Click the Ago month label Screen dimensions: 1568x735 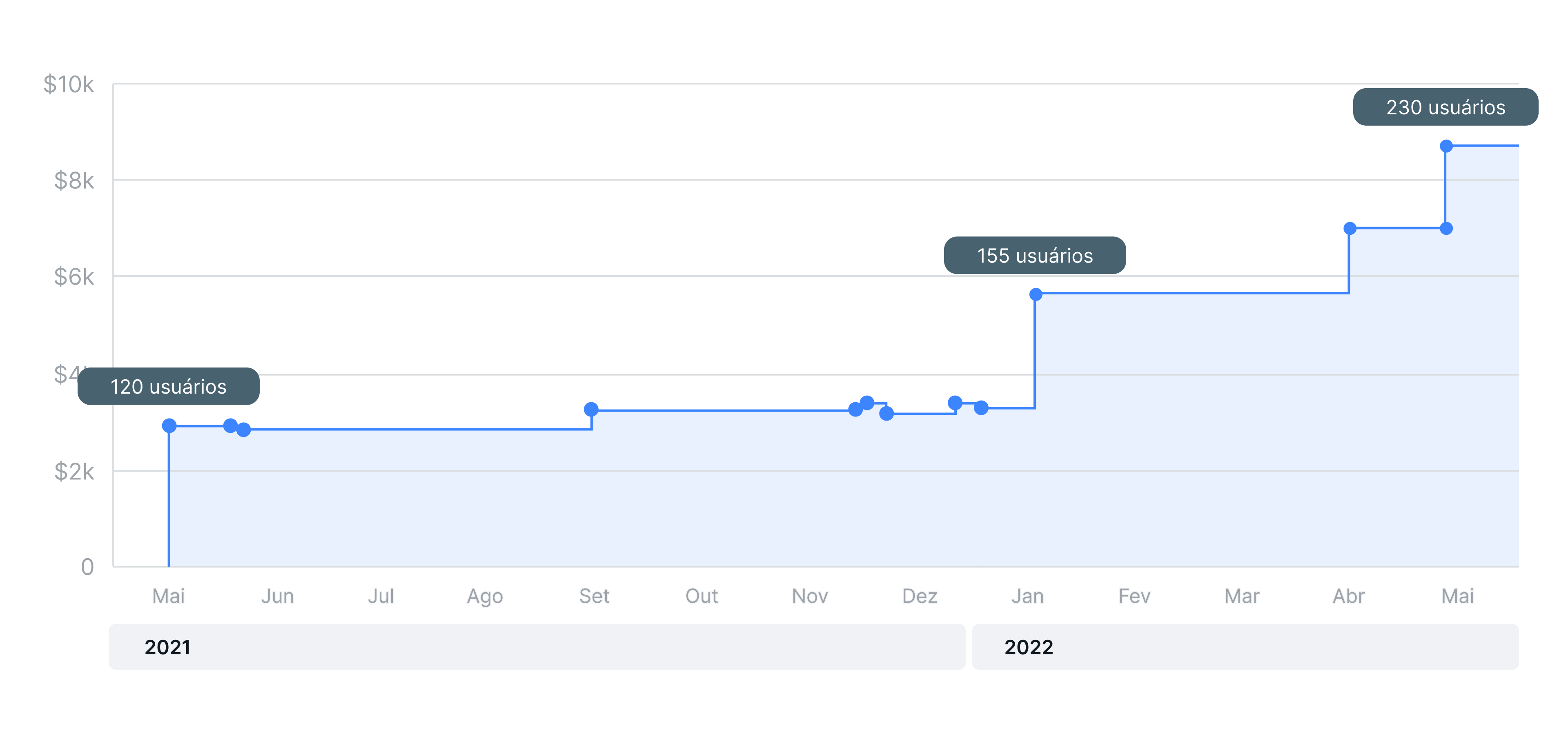click(x=485, y=596)
